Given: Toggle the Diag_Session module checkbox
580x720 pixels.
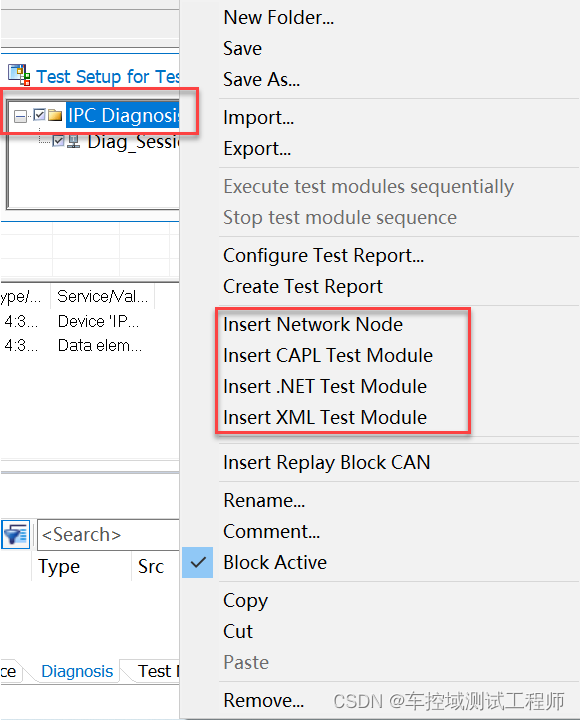Looking at the screenshot, I should pos(58,141).
